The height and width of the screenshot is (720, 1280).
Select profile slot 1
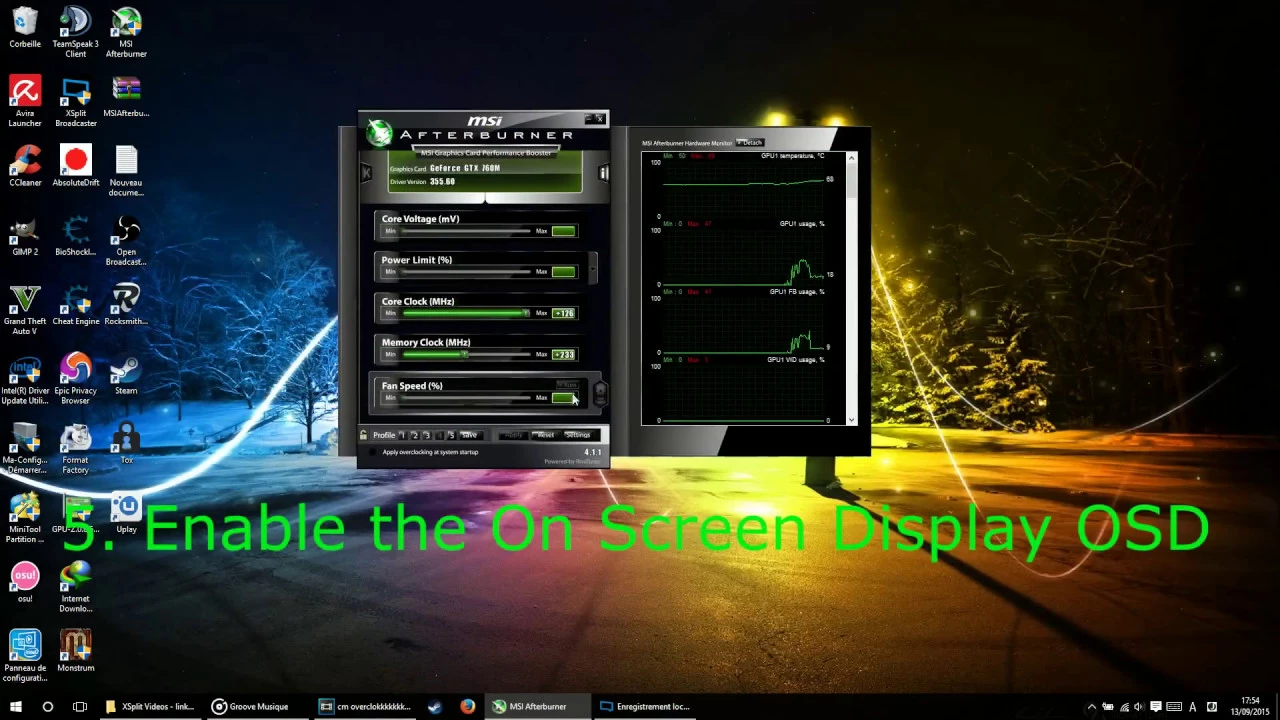402,435
